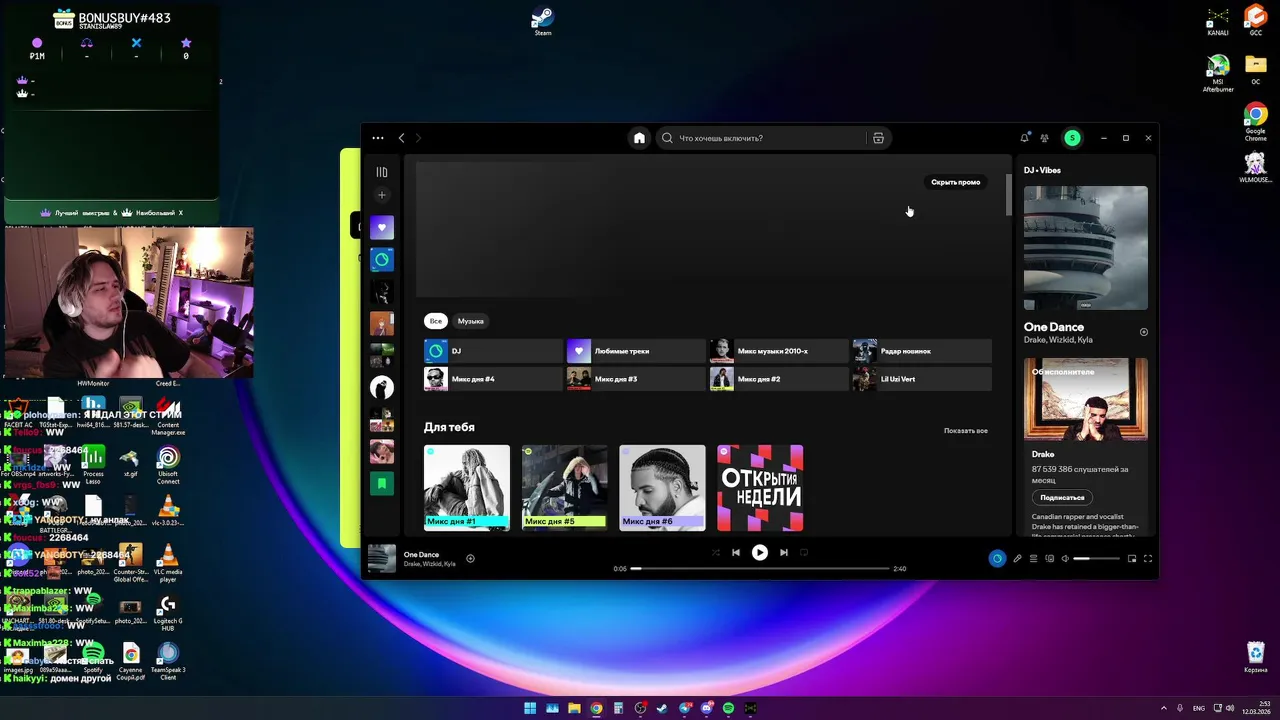The height and width of the screenshot is (720, 1280).
Task: Open Spotify from the taskbar
Action: point(729,708)
